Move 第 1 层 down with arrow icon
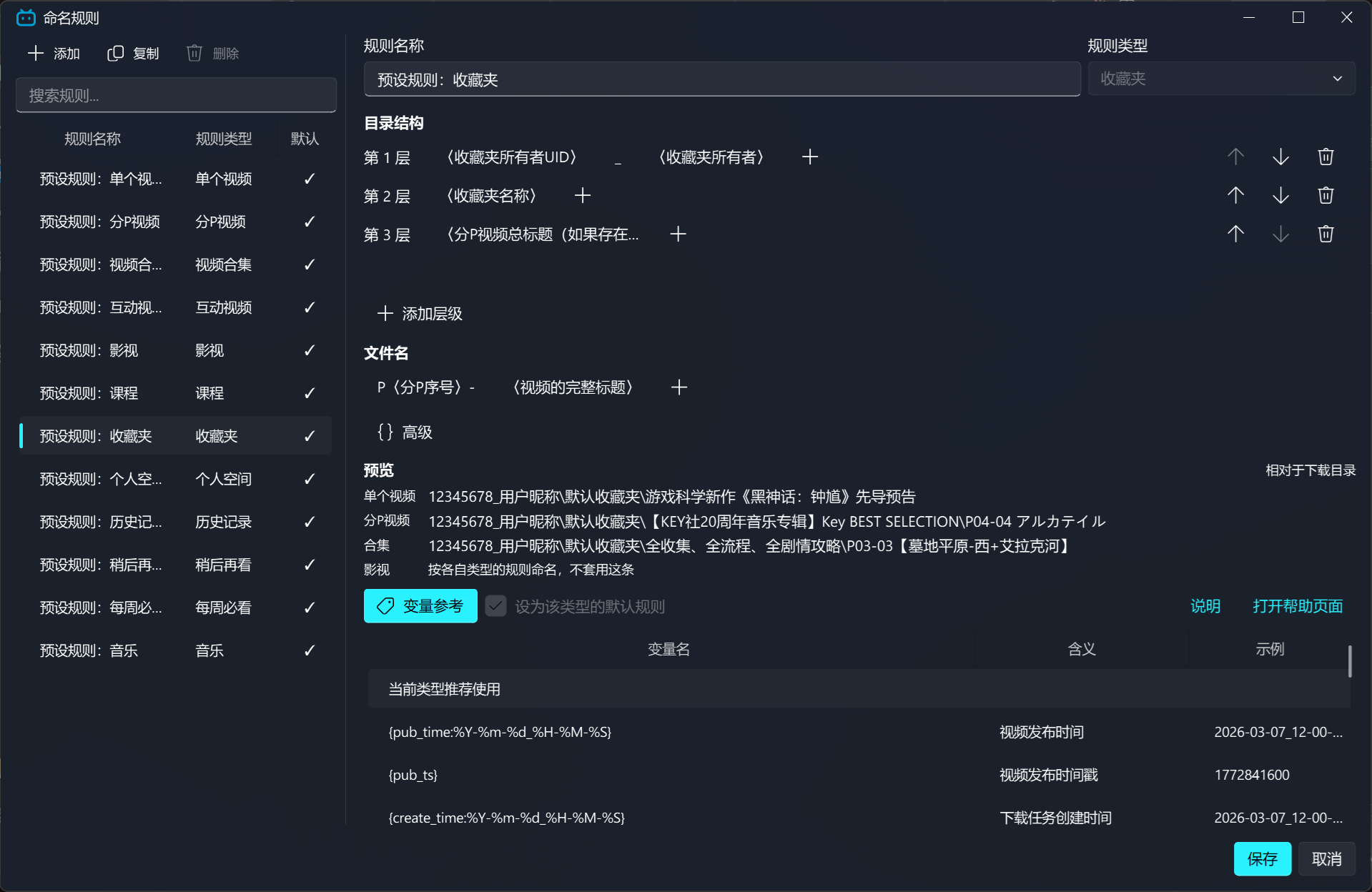 [x=1281, y=157]
